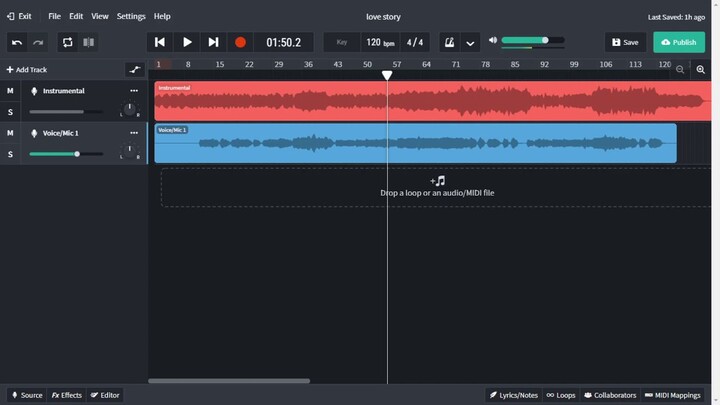Toggle the automation curve button
The image size is (720, 405).
[x=135, y=70]
